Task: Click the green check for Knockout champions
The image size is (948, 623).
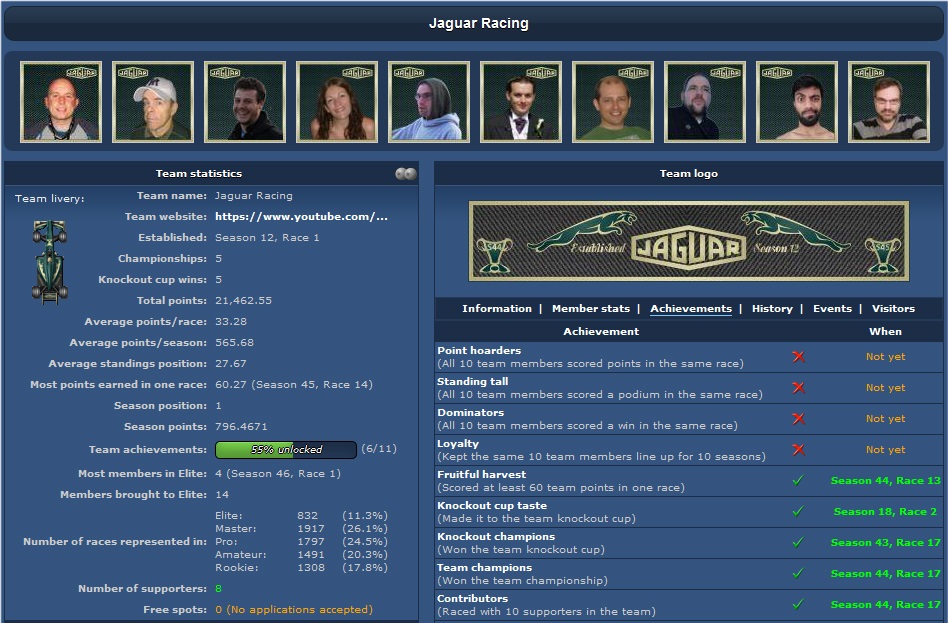Action: click(x=798, y=542)
